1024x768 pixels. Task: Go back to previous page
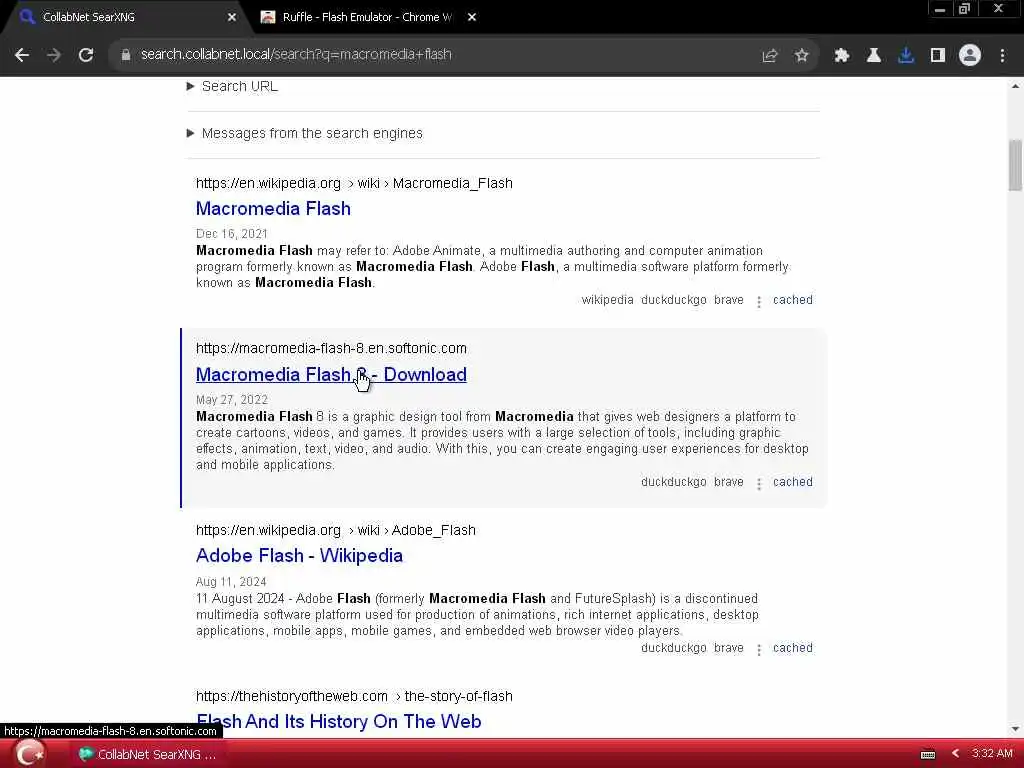coord(22,55)
